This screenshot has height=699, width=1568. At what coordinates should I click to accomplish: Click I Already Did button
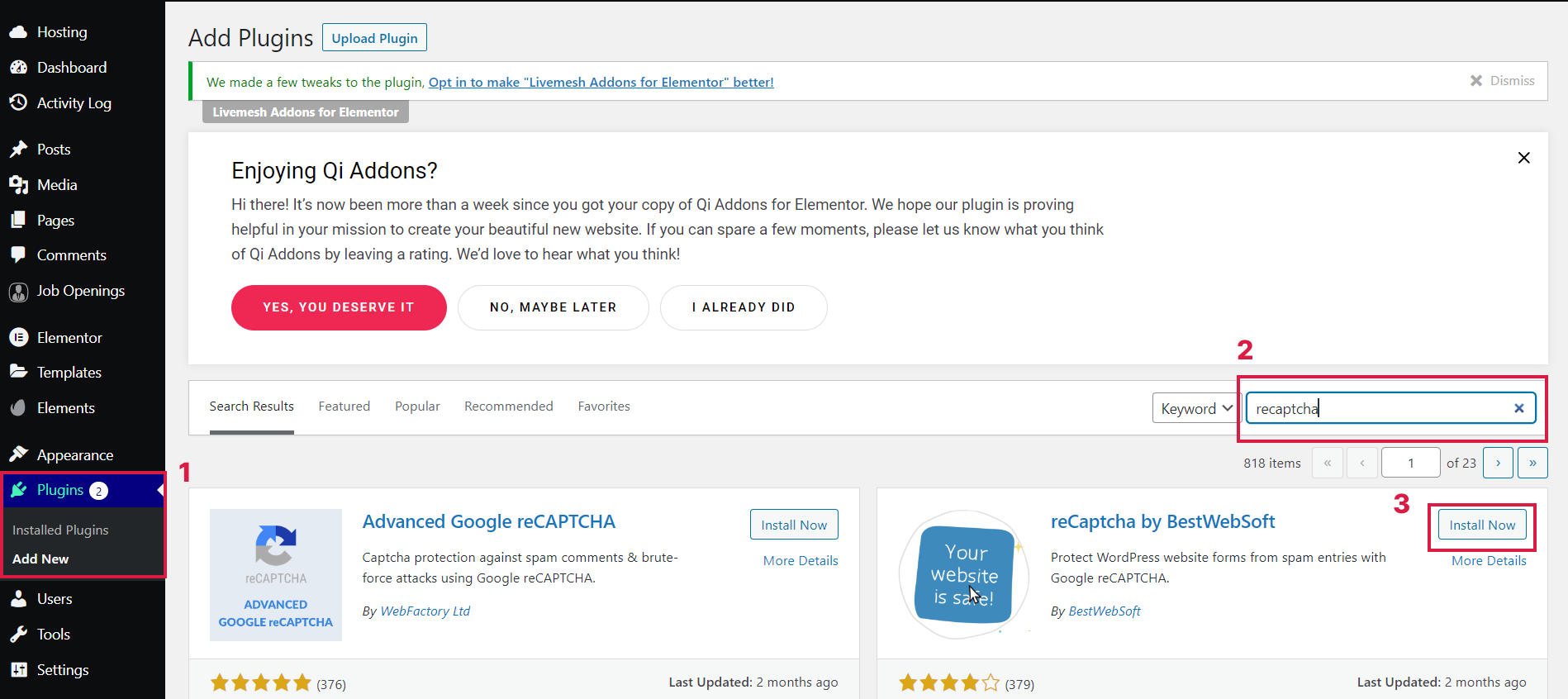coord(744,307)
